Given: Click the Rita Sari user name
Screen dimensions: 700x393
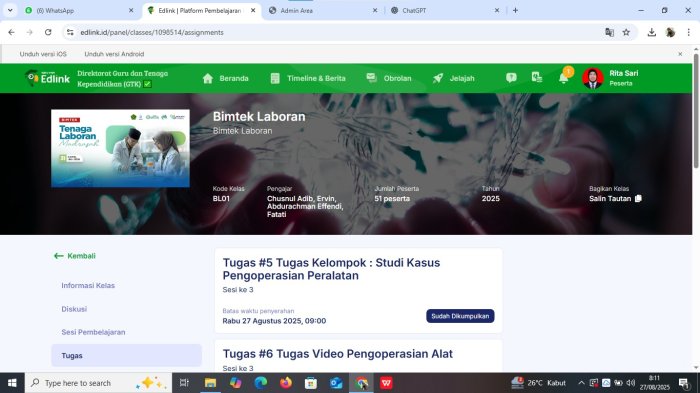Looking at the screenshot, I should (x=624, y=73).
